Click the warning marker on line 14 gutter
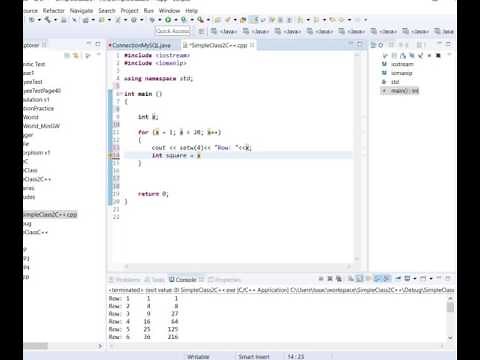Image resolution: width=480 pixels, height=360 pixels. (x=111, y=155)
